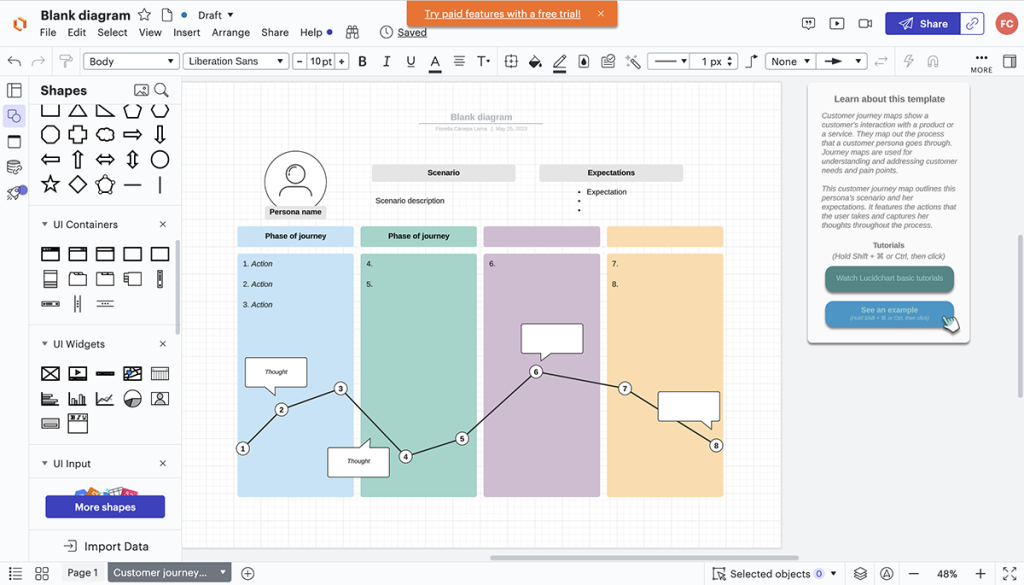
Task: Open the Liberation Sans font dropdown
Action: 237,61
